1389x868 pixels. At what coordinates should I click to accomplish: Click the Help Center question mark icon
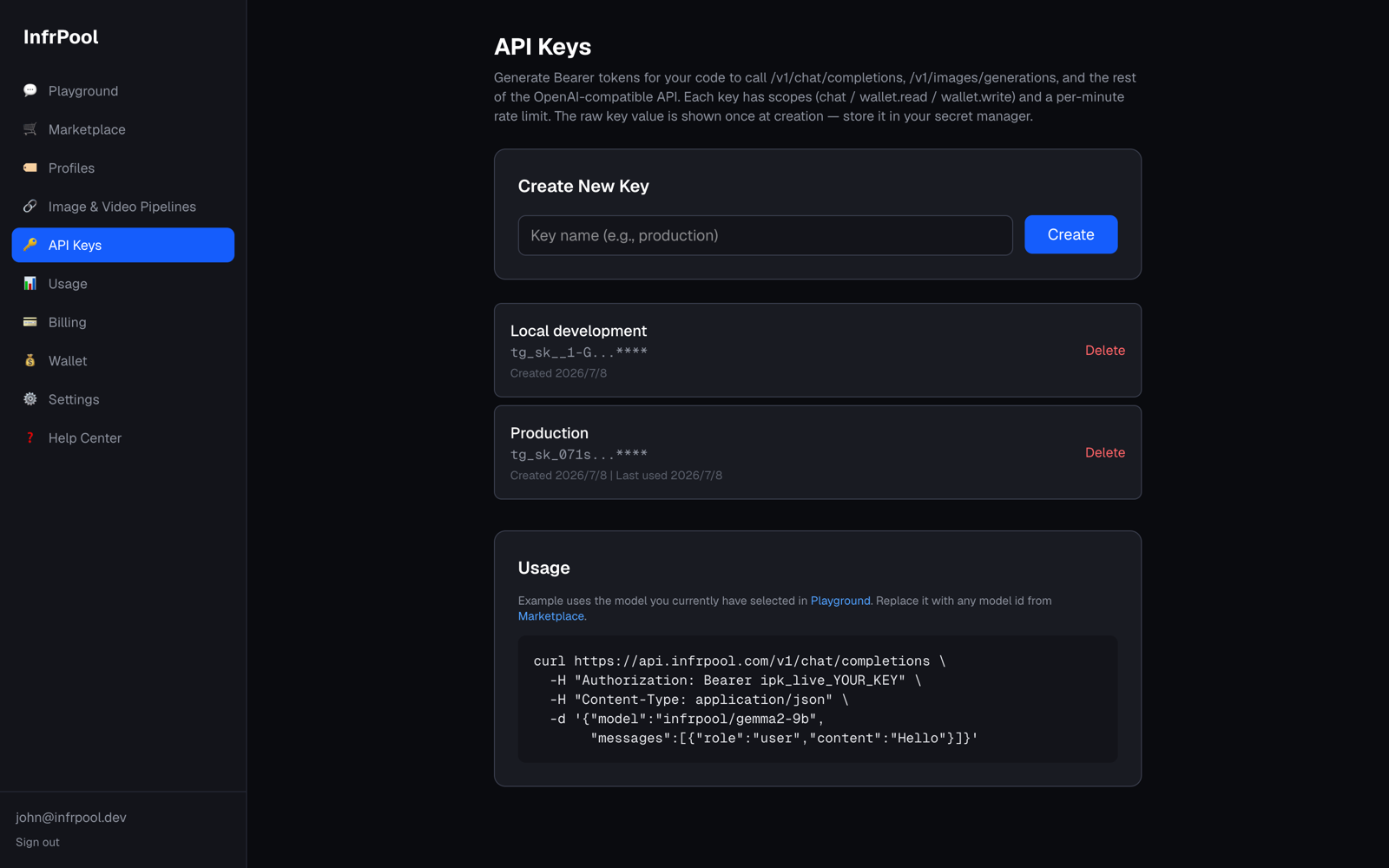tap(30, 437)
